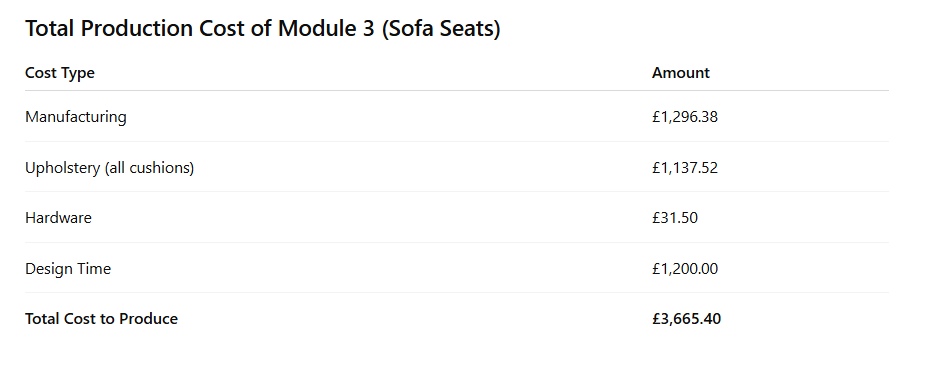
Task: Select the Amount column header
Action: click(x=681, y=73)
